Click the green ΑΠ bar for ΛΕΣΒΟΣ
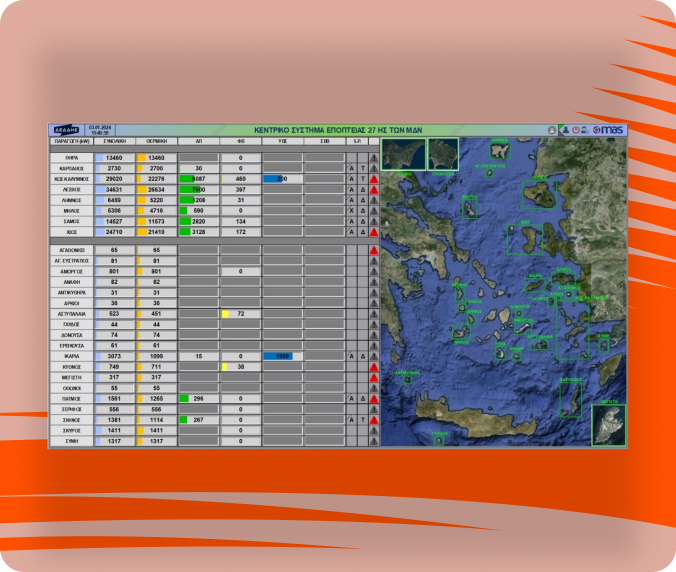 coord(192,189)
